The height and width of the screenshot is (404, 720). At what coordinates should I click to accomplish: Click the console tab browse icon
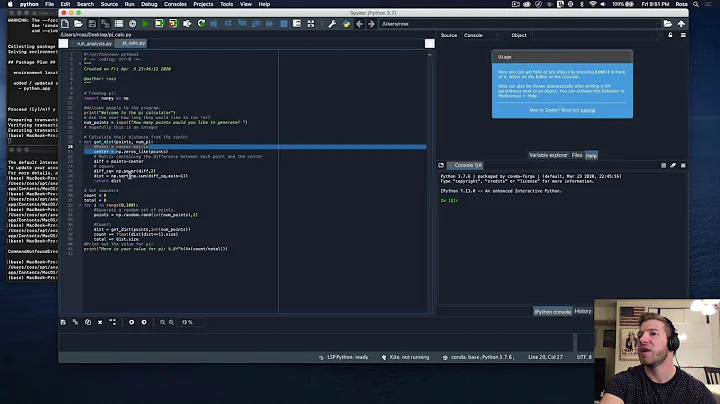point(441,165)
